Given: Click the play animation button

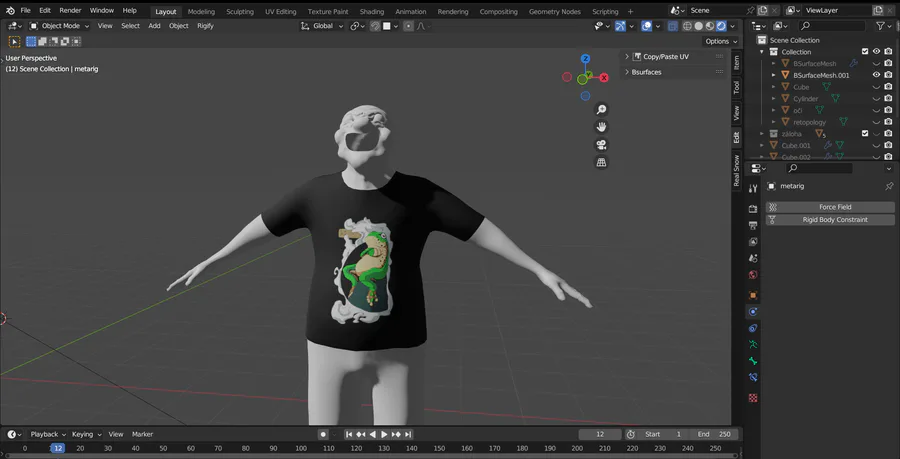Looking at the screenshot, I should point(385,434).
